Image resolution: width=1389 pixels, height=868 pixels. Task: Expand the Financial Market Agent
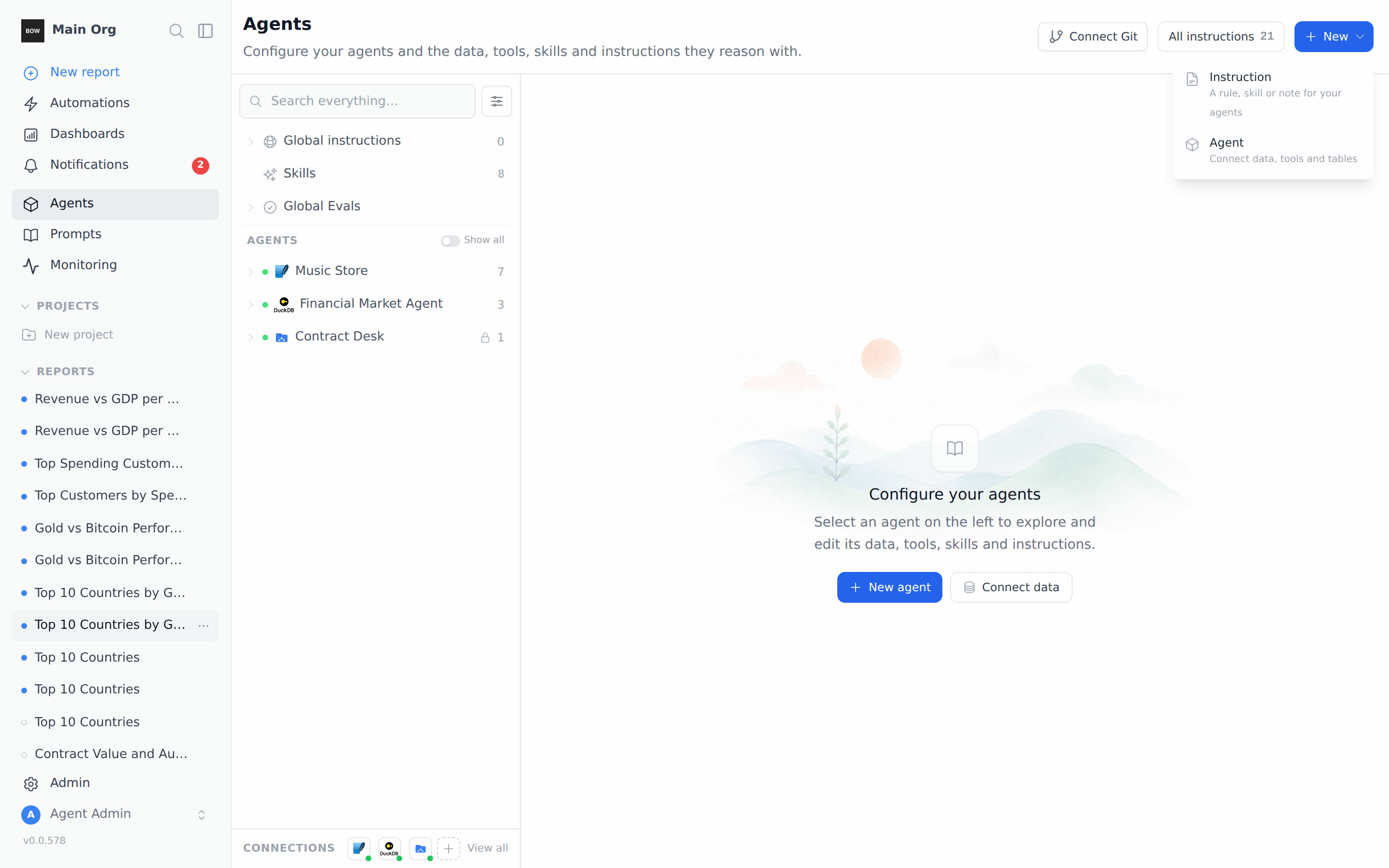point(250,304)
